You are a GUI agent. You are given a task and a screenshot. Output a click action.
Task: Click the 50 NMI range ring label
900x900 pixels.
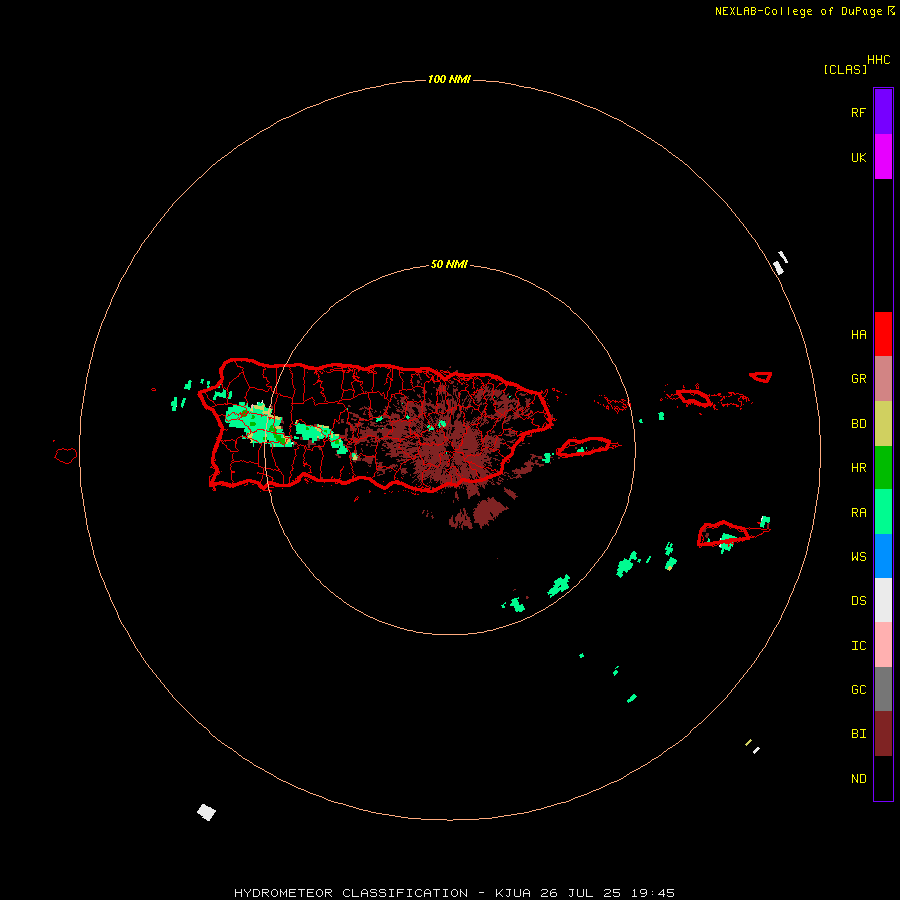[449, 265]
